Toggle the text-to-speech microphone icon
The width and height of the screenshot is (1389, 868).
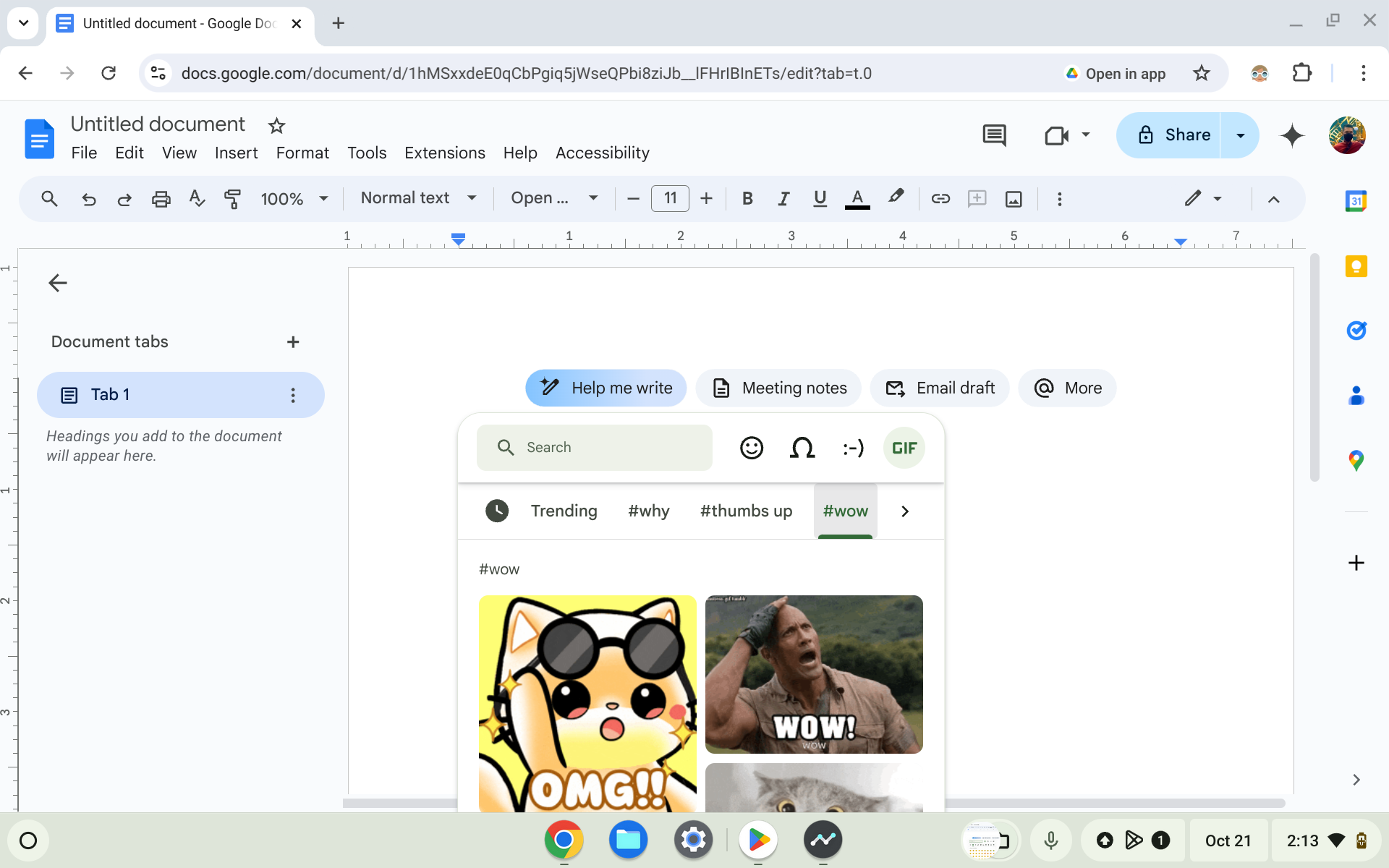[1050, 840]
